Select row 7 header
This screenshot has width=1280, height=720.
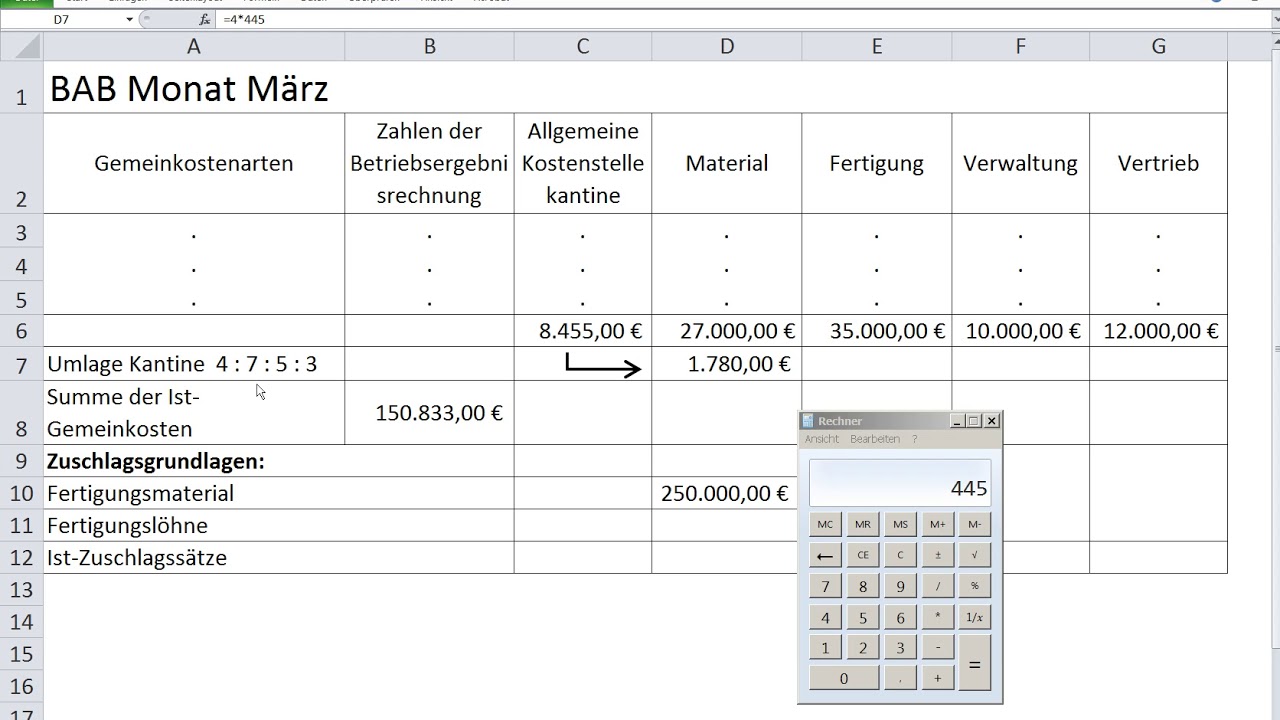tap(22, 364)
